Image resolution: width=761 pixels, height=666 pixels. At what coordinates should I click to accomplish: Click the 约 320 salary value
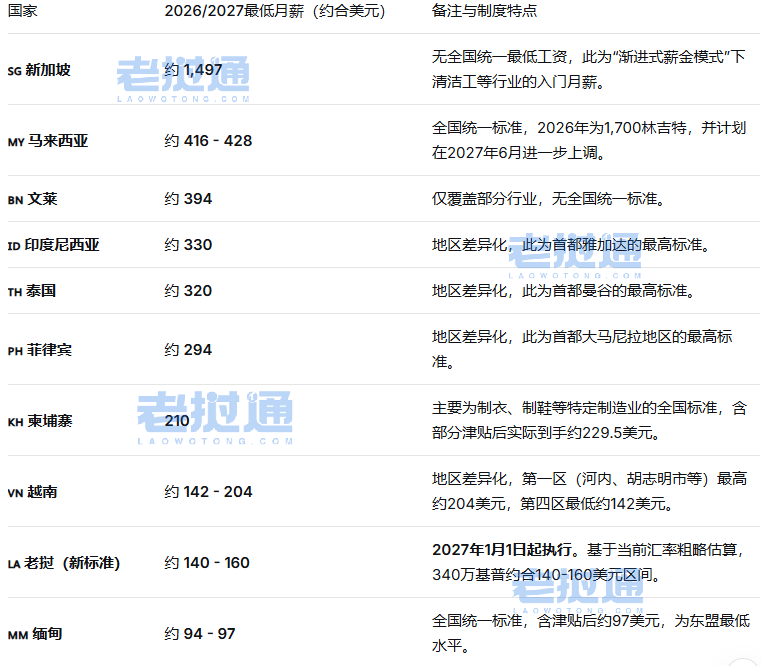point(188,291)
